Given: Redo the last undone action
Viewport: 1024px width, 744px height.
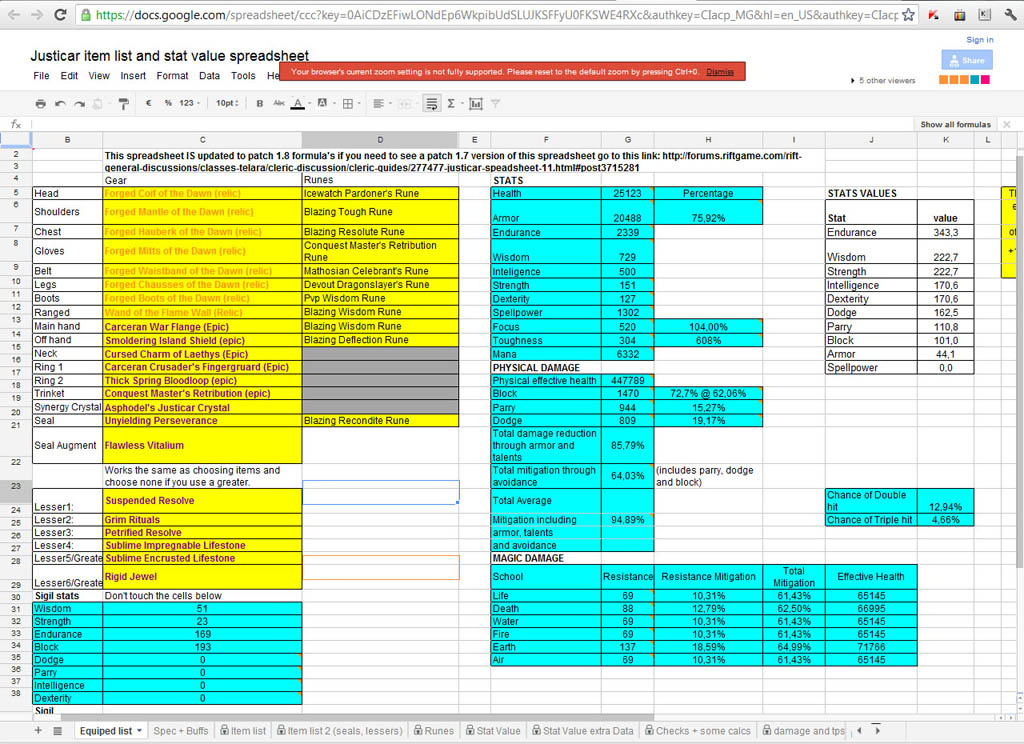Looking at the screenshot, I should (x=79, y=103).
